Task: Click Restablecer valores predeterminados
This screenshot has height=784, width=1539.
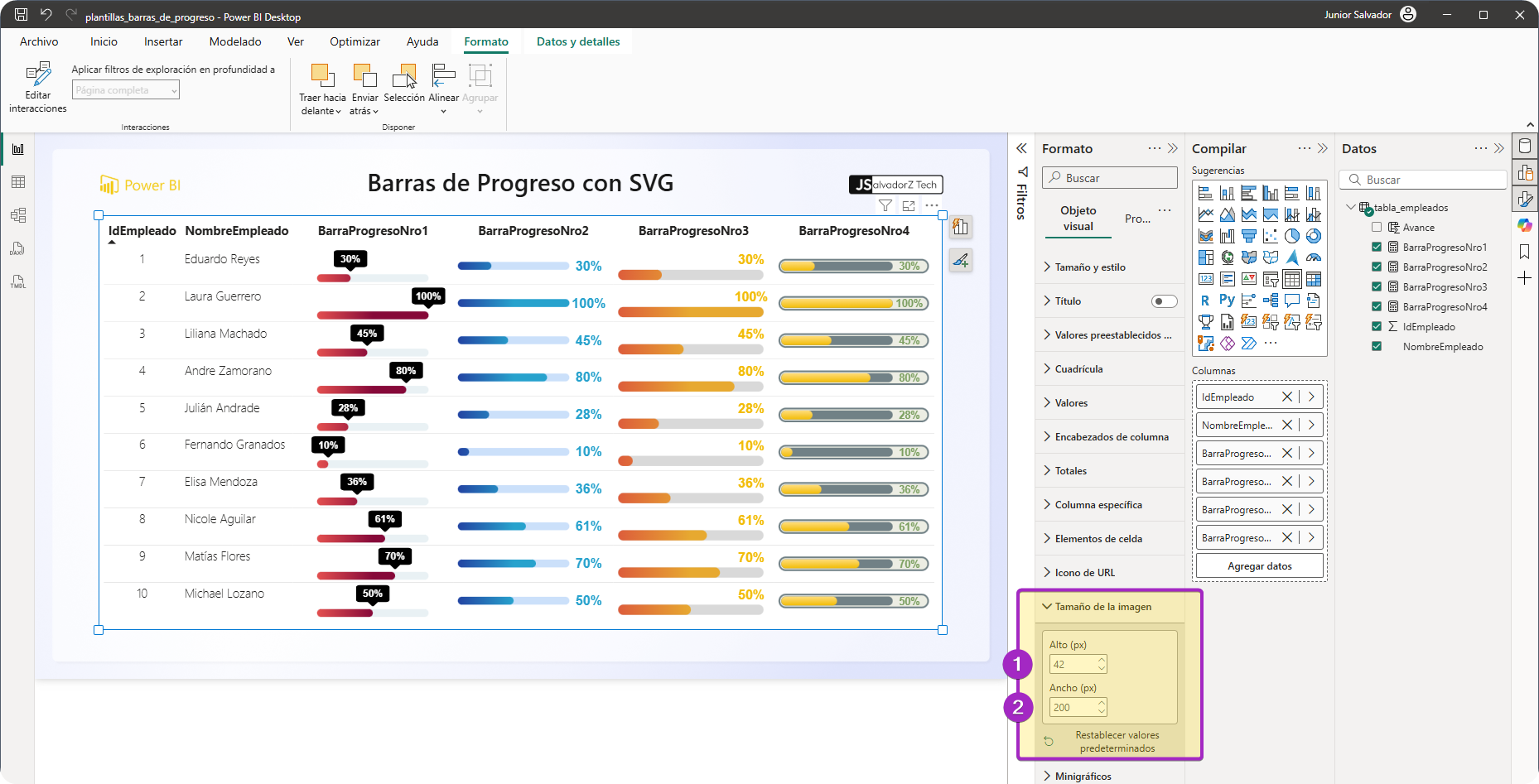Action: point(1117,742)
